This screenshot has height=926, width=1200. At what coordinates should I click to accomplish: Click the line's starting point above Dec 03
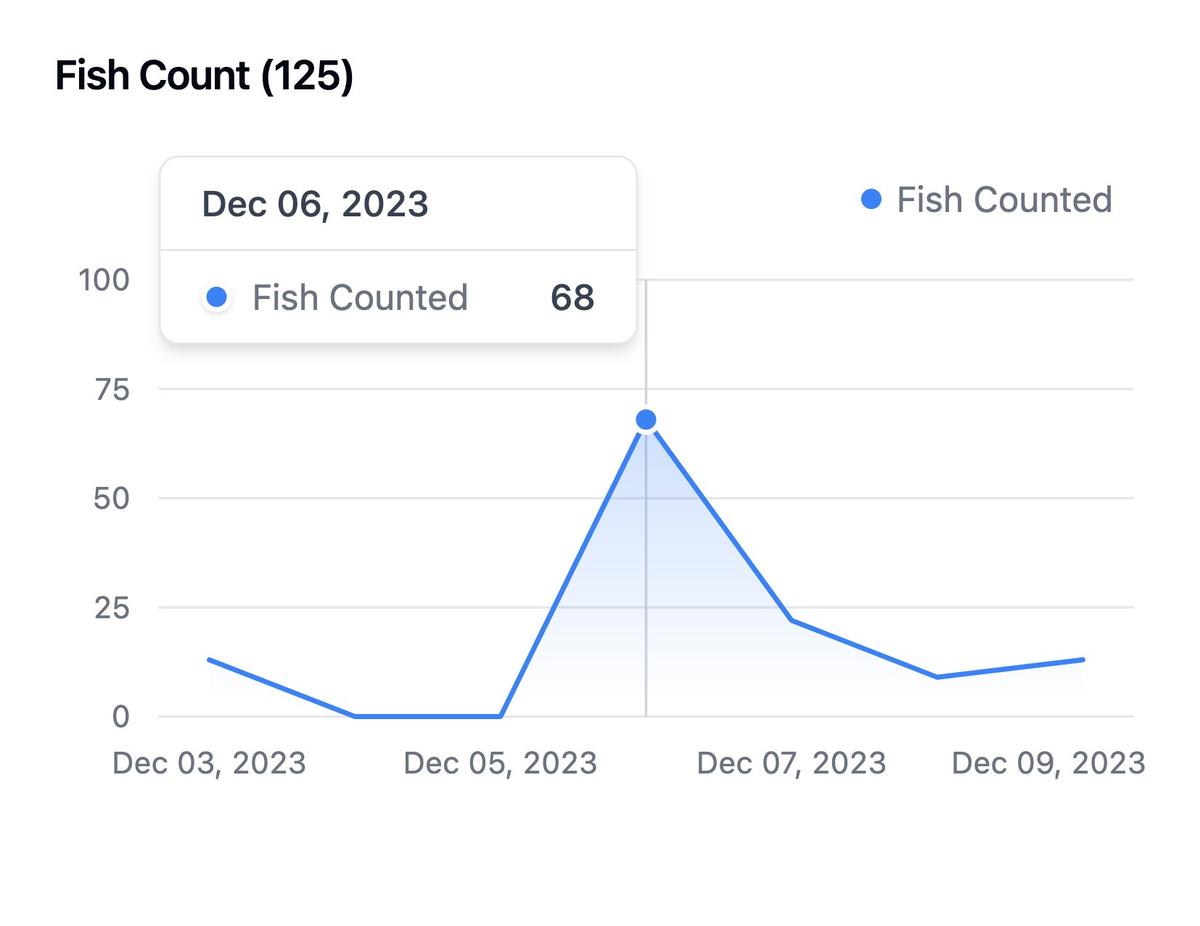click(209, 660)
